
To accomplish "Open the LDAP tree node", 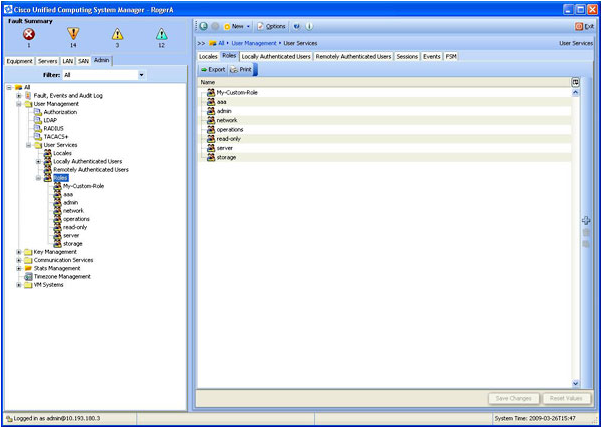I will click(x=45, y=120).
